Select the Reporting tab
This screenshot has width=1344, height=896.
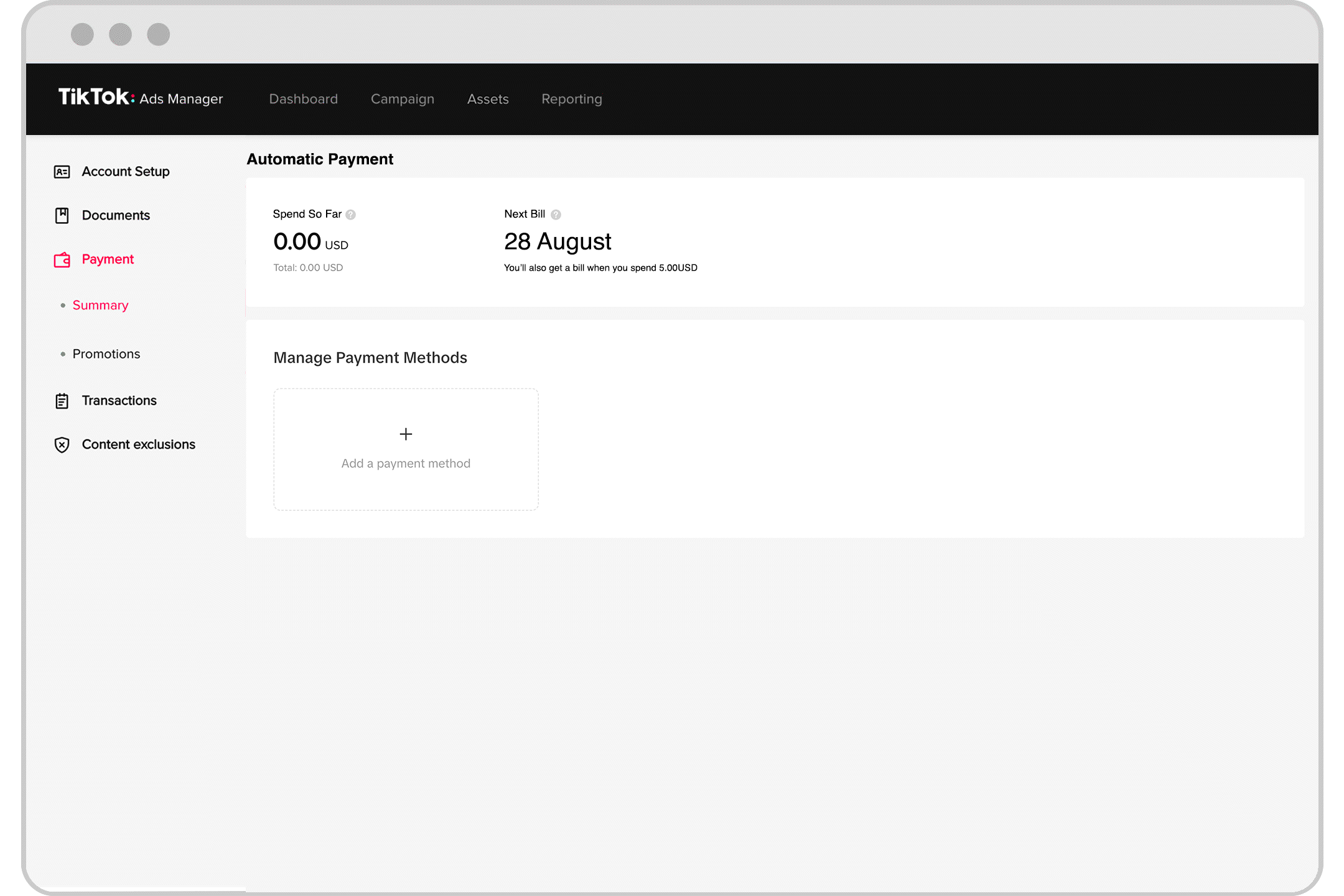coord(571,99)
